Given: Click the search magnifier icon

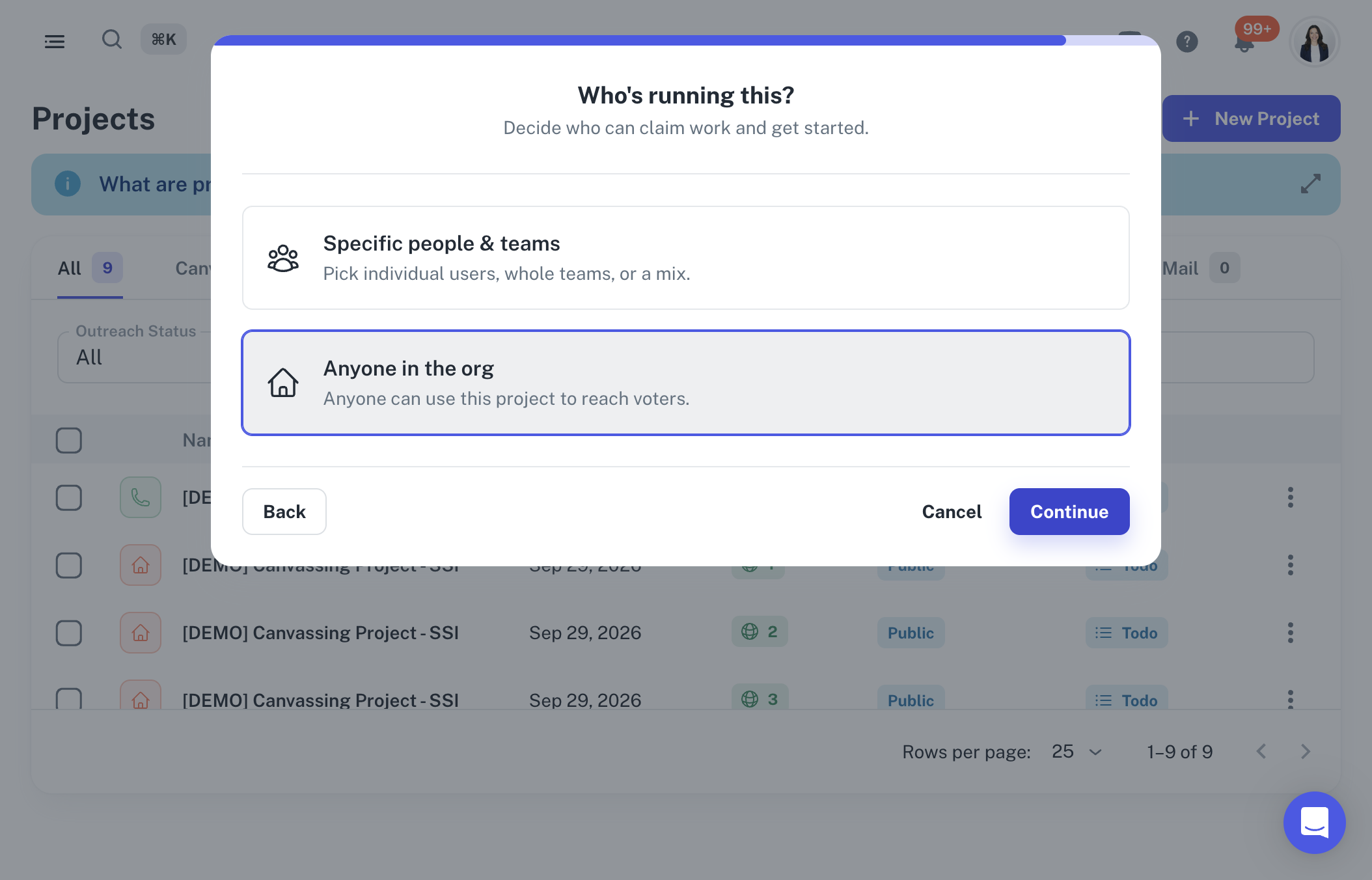Looking at the screenshot, I should point(112,40).
